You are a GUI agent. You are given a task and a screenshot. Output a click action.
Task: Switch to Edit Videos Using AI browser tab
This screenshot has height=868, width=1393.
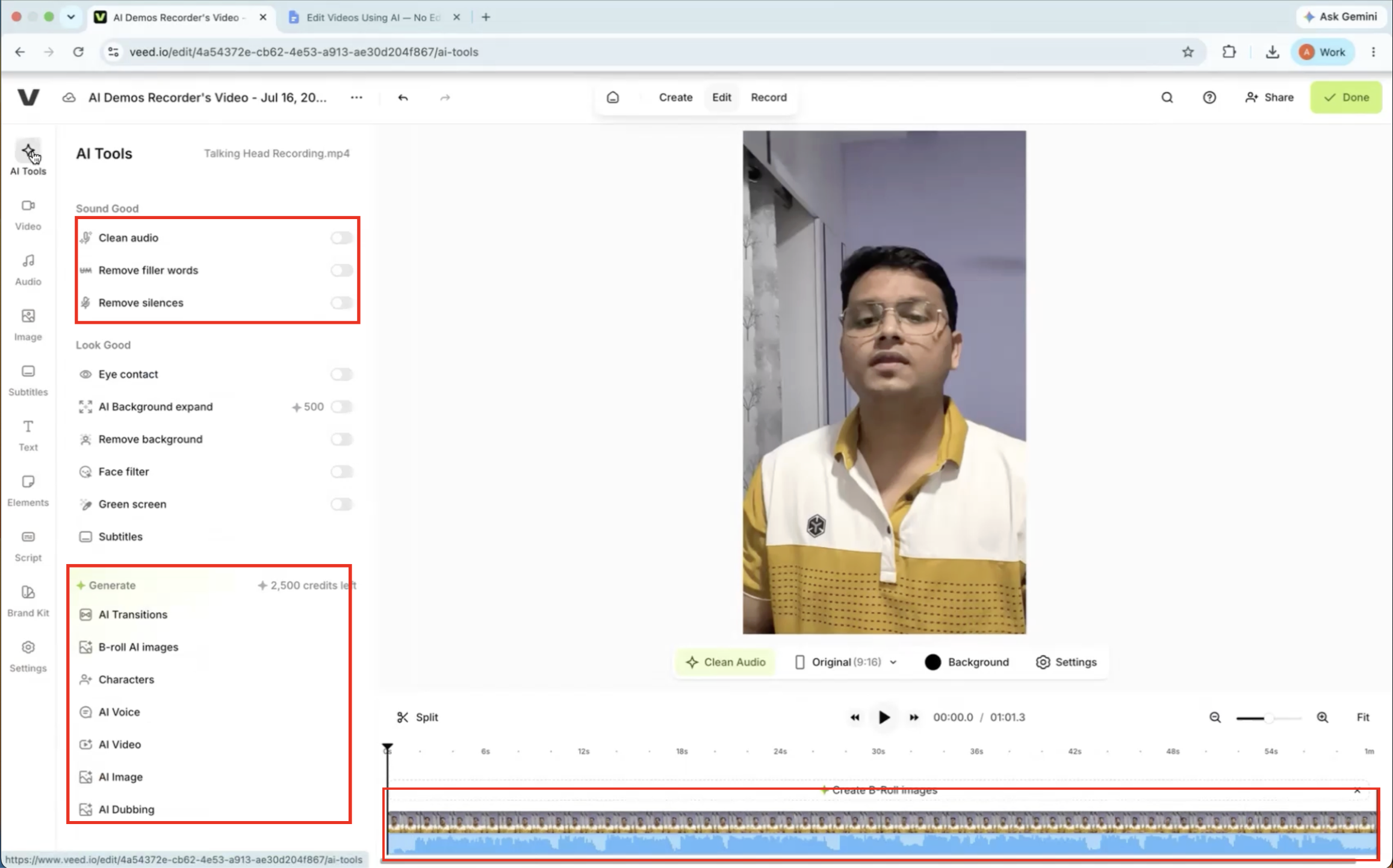pyautogui.click(x=373, y=17)
